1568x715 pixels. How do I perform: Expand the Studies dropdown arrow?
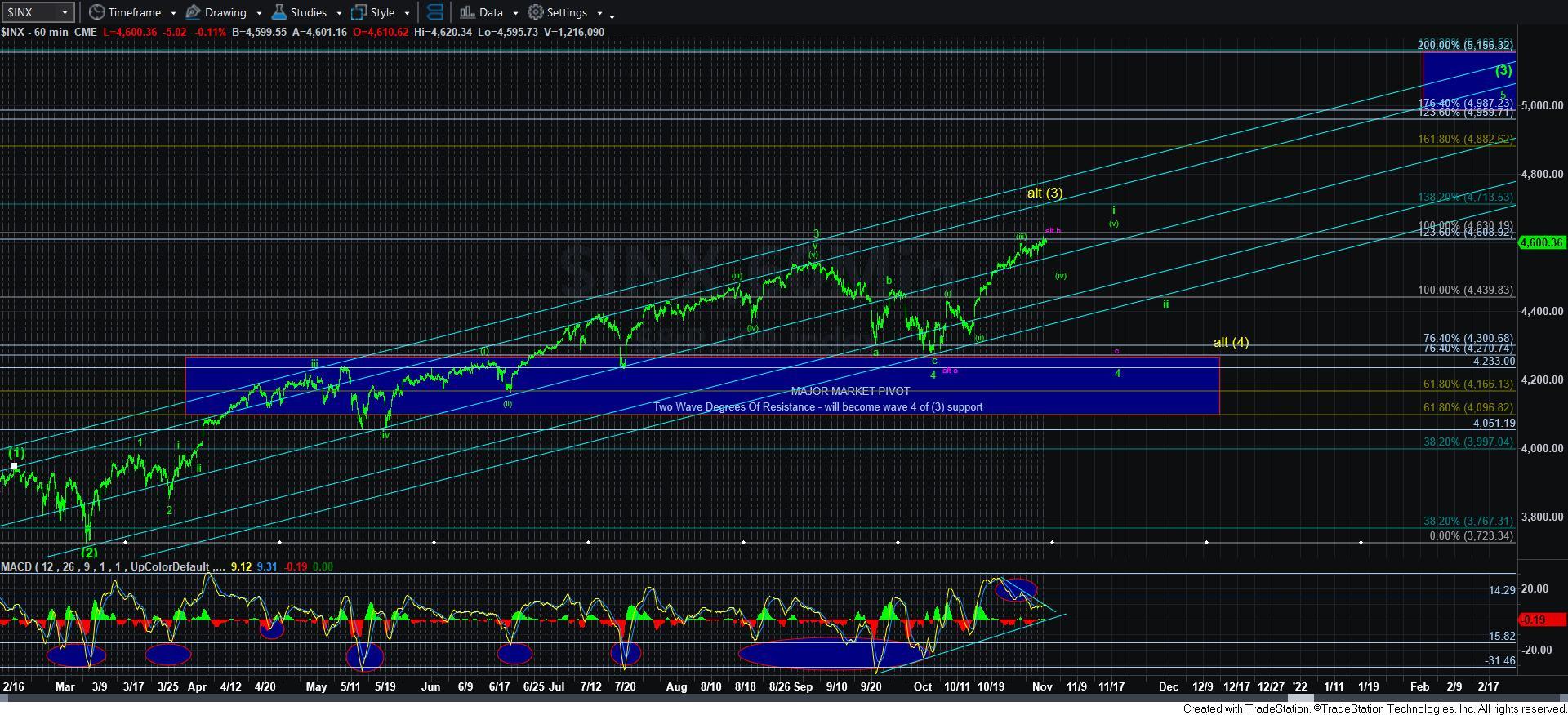[337, 13]
